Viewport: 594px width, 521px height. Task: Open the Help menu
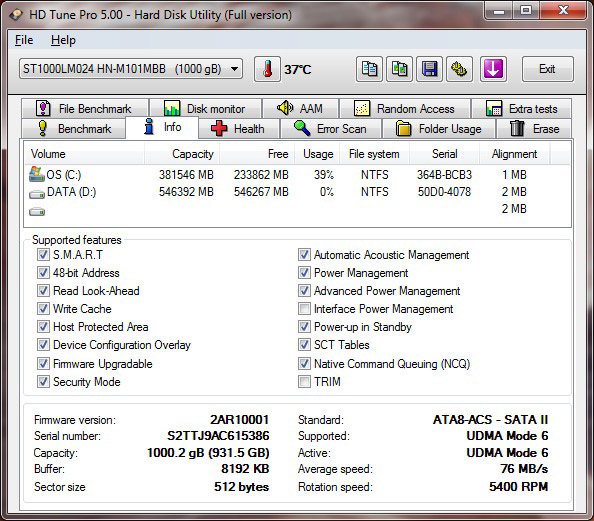tap(63, 40)
